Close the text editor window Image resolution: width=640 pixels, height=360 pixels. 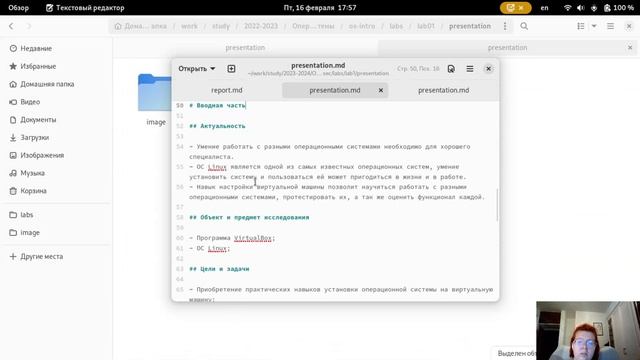[x=488, y=69]
